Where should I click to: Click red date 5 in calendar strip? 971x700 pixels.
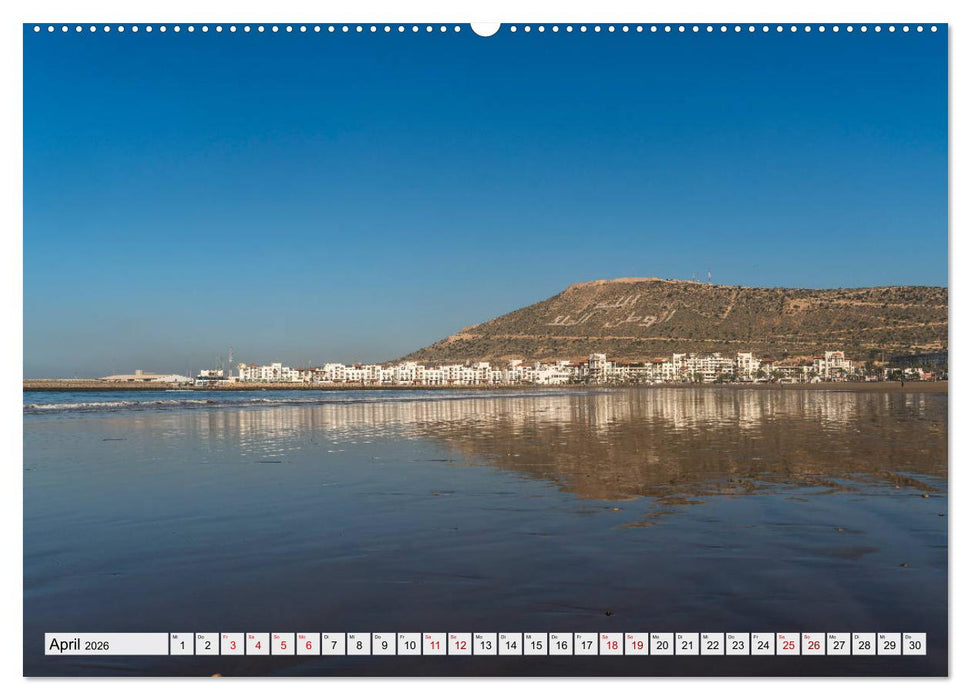[x=283, y=644]
